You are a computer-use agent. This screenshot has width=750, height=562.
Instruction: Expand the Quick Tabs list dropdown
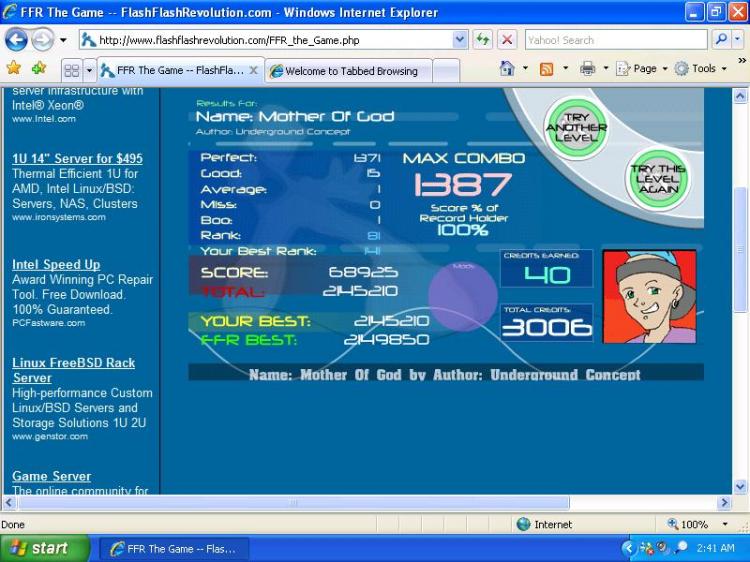tap(89, 71)
